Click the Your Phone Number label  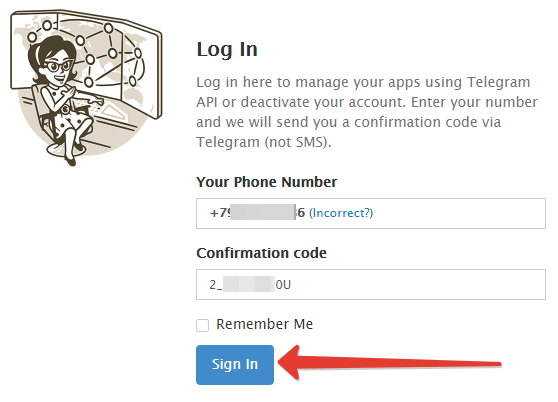[x=267, y=182]
